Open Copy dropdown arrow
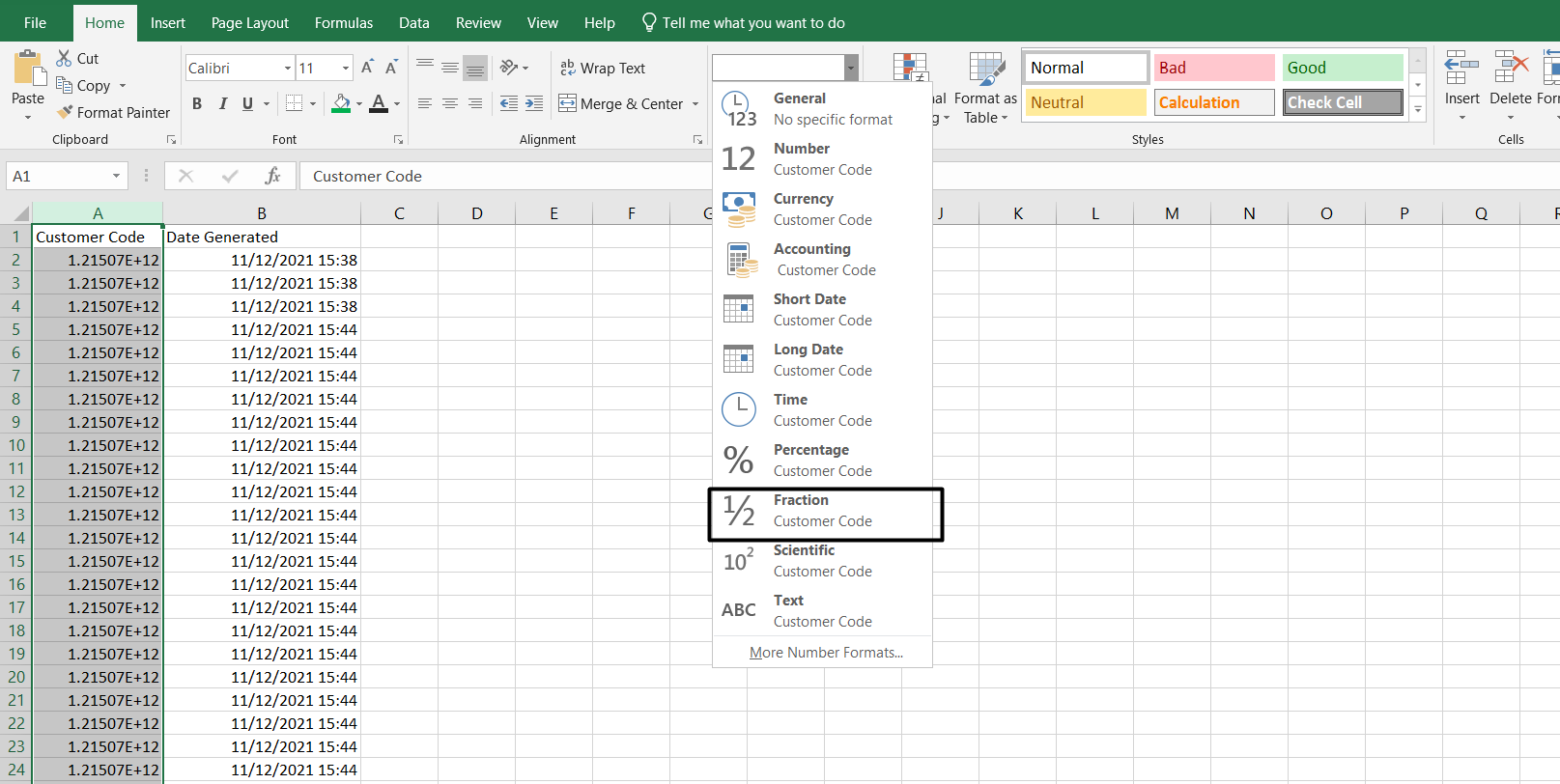Viewport: 1560px width, 784px height. [x=123, y=86]
